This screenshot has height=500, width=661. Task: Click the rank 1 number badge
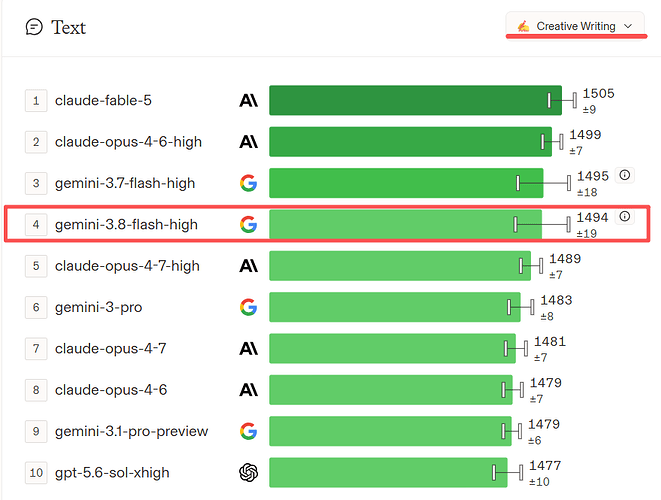(x=36, y=101)
